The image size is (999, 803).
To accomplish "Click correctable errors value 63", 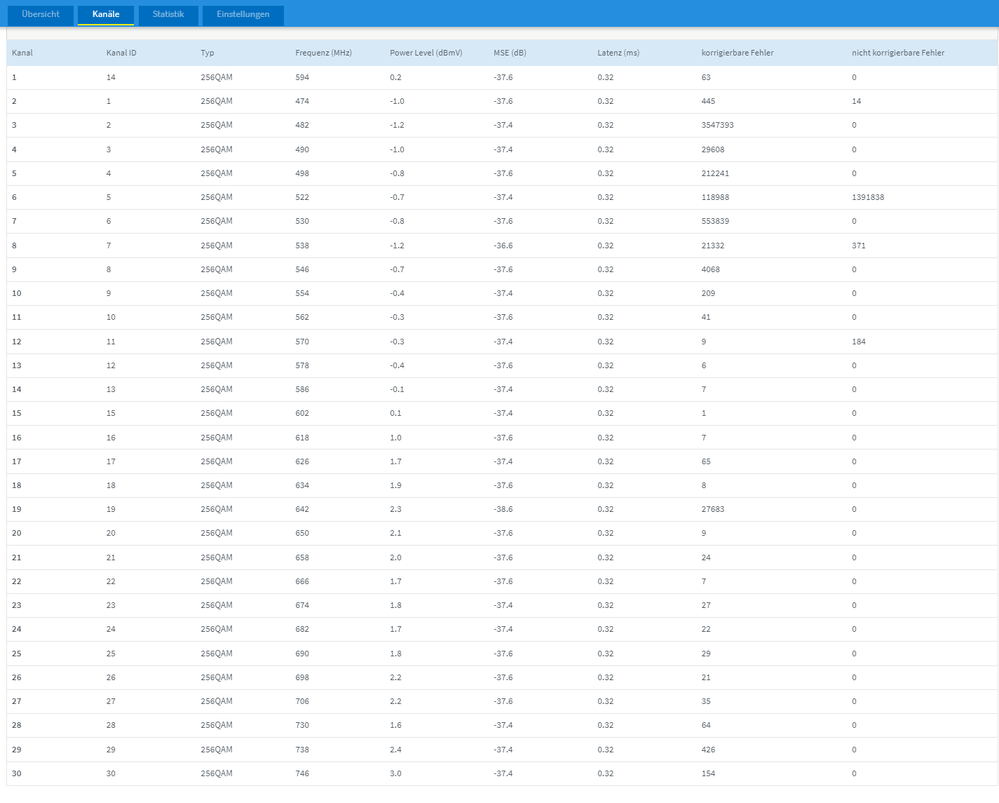I will tap(706, 77).
